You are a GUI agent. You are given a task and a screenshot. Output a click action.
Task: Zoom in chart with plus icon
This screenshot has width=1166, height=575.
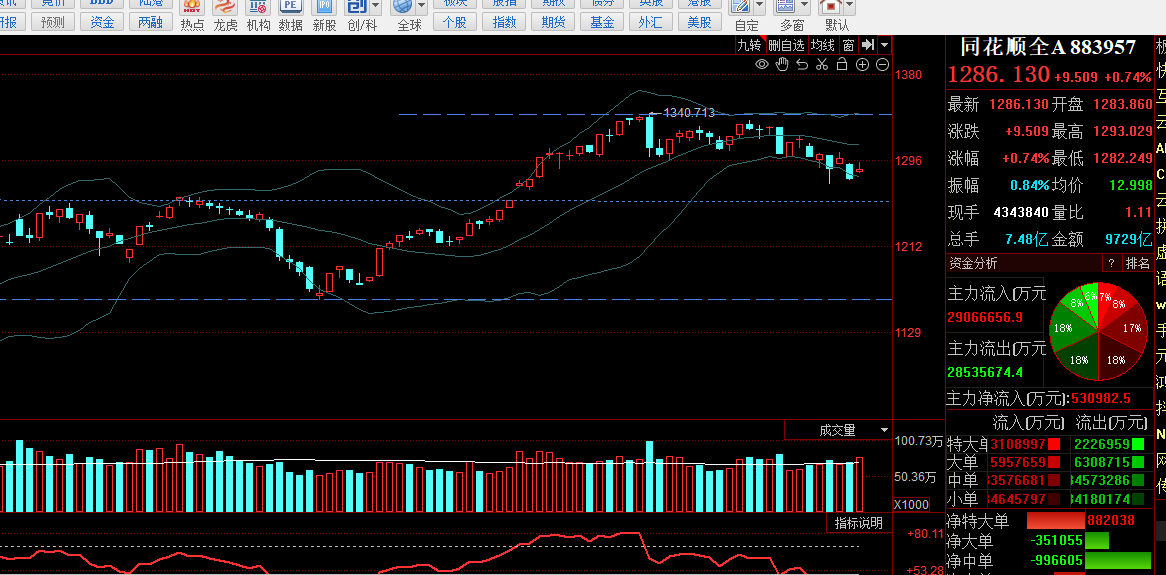tap(863, 65)
